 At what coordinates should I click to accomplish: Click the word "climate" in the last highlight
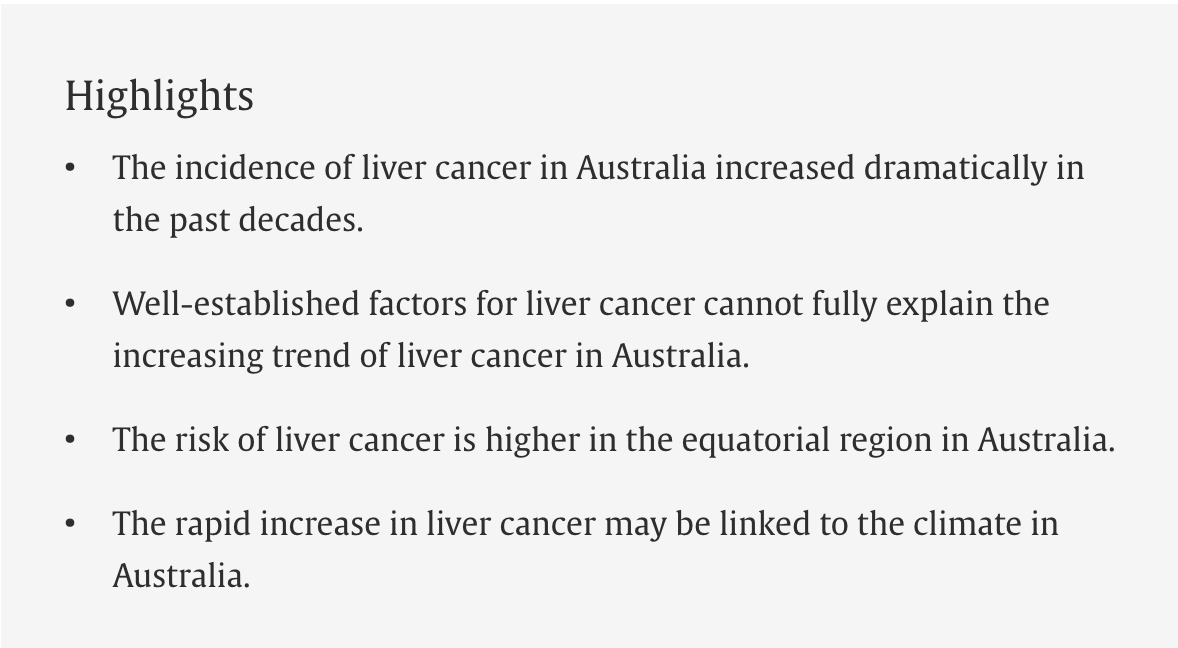click(x=960, y=524)
